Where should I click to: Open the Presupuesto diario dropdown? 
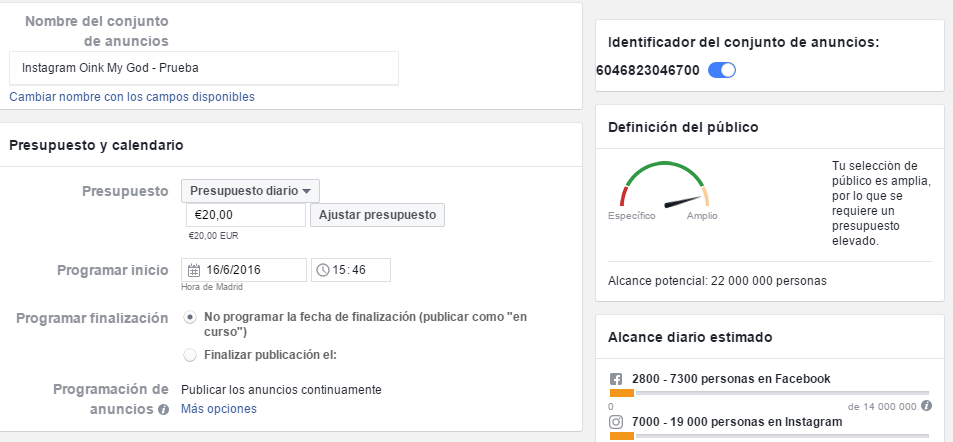[250, 191]
